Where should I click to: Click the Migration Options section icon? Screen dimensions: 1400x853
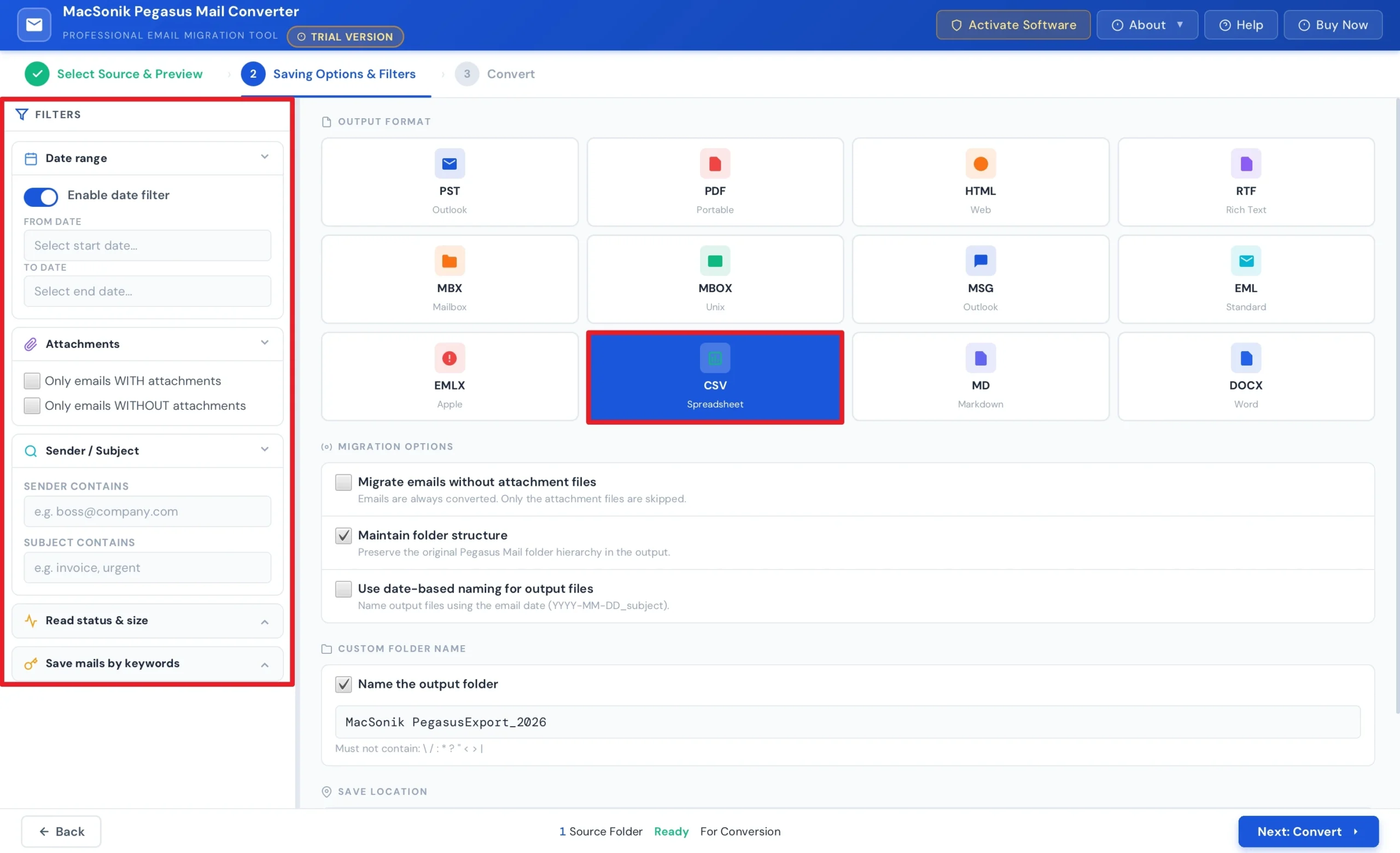pos(326,446)
